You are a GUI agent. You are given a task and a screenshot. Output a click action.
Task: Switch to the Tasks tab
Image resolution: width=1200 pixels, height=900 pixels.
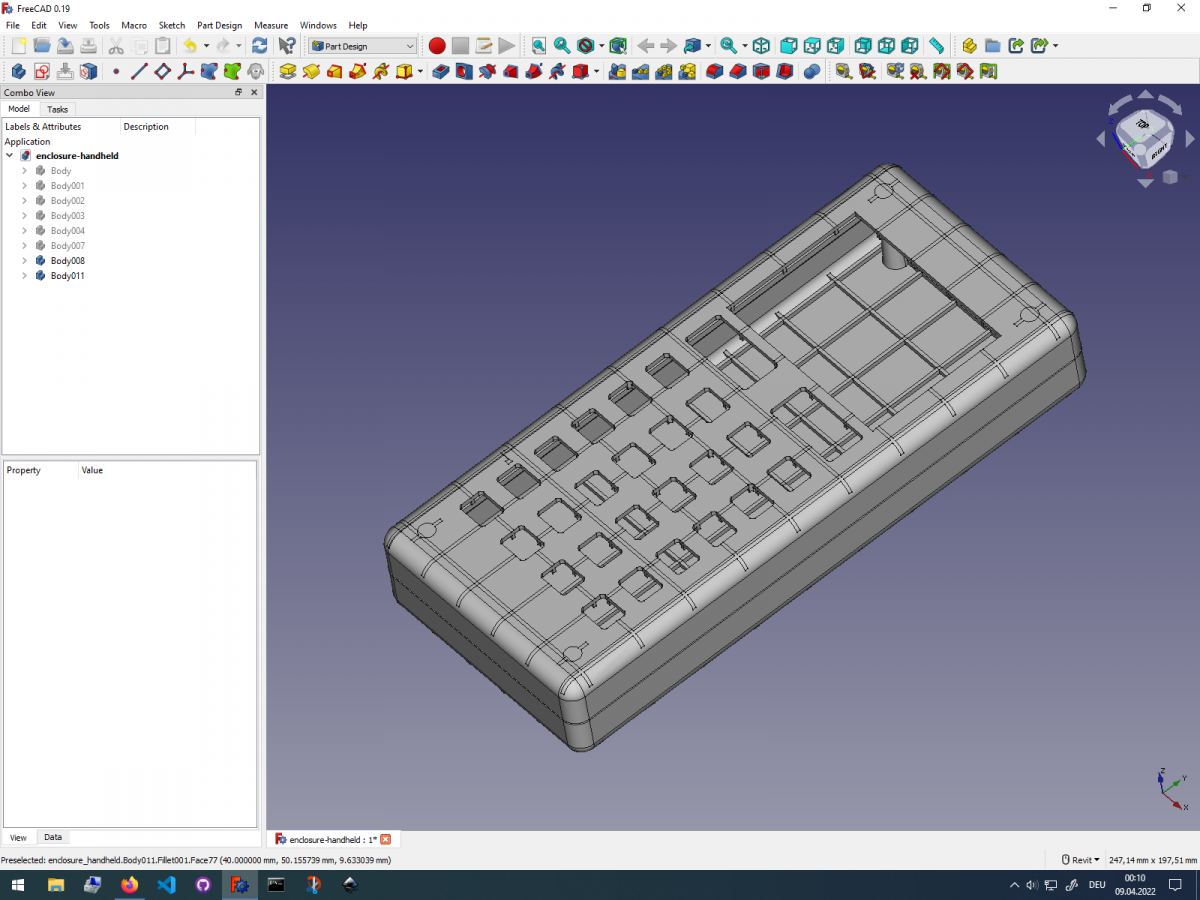point(57,108)
